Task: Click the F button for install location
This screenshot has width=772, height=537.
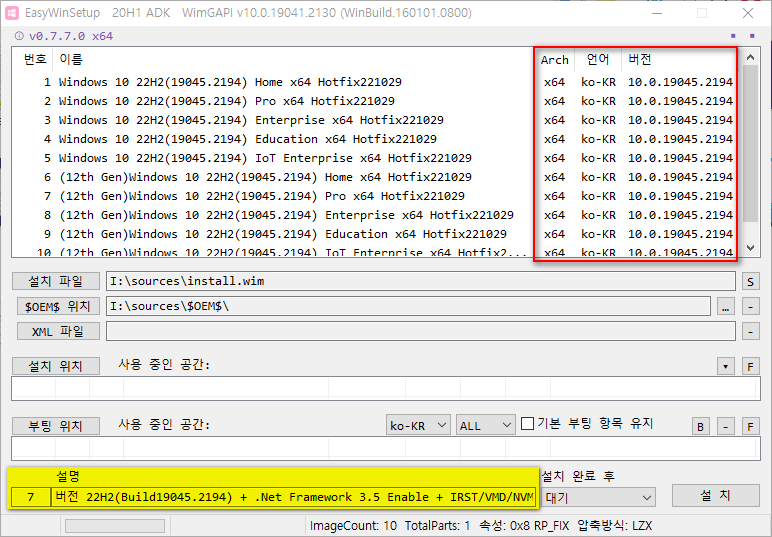Action: point(750,366)
